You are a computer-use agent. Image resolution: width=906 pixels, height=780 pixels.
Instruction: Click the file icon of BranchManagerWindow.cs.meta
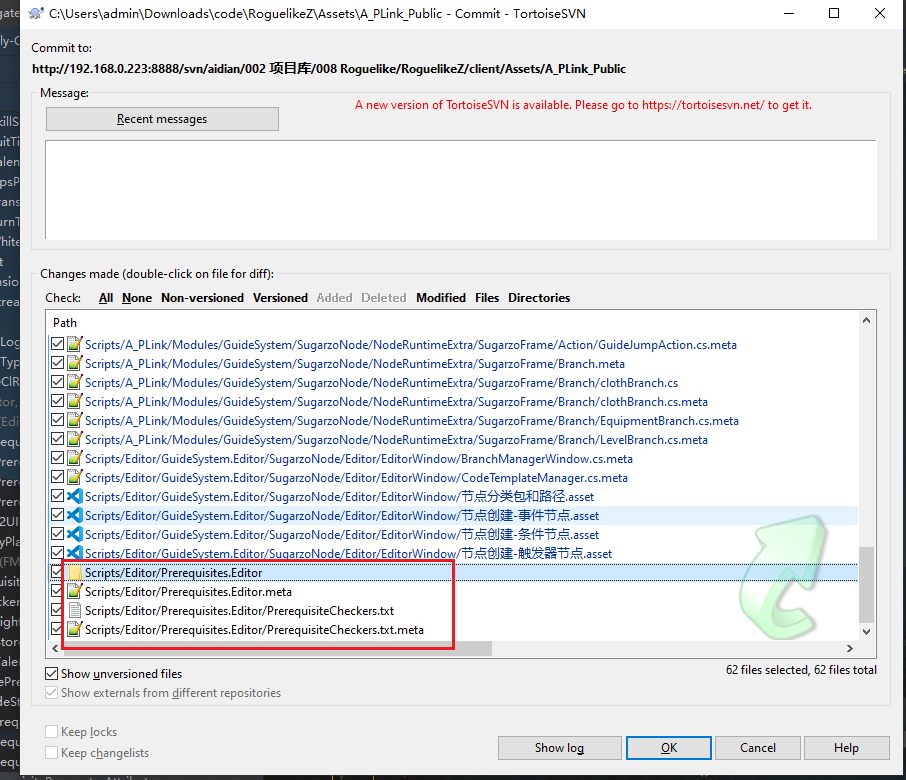[x=74, y=459]
